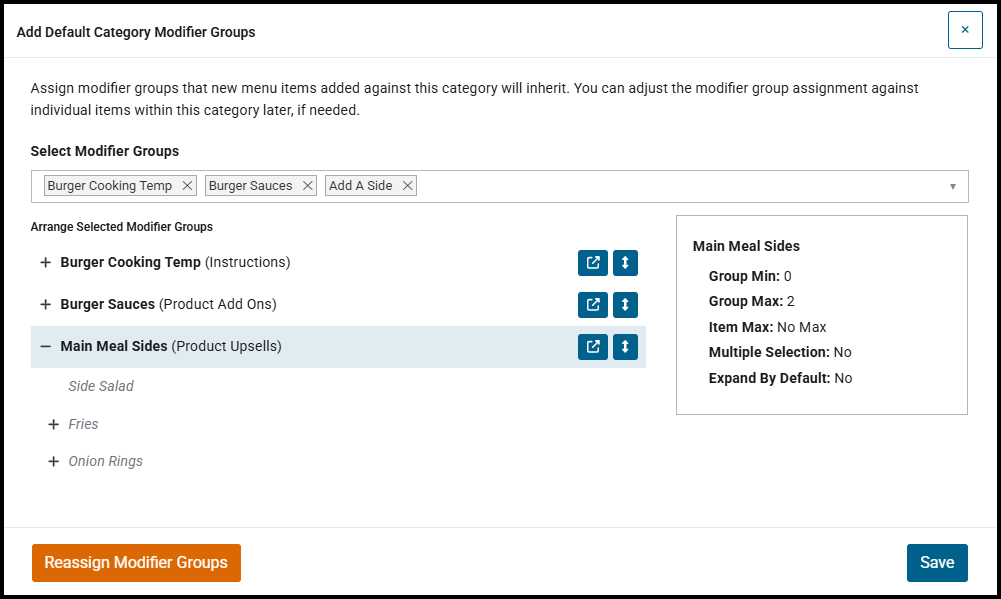The width and height of the screenshot is (1001, 599).
Task: Click the Burger Sauces tag text
Action: [250, 186]
